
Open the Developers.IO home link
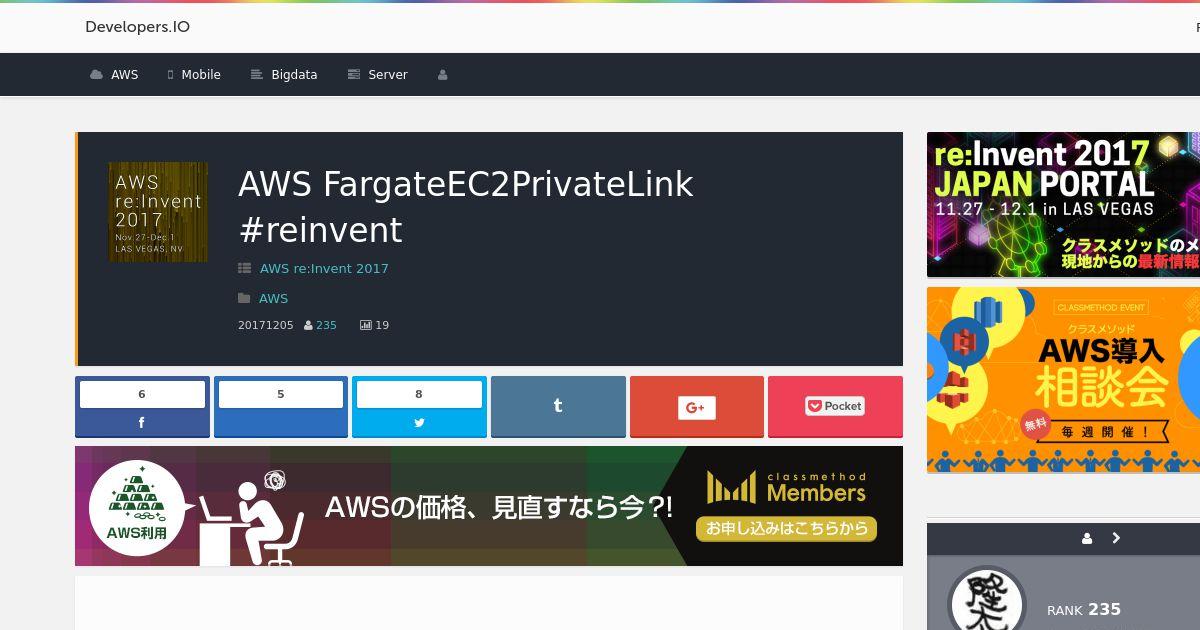(x=137, y=27)
